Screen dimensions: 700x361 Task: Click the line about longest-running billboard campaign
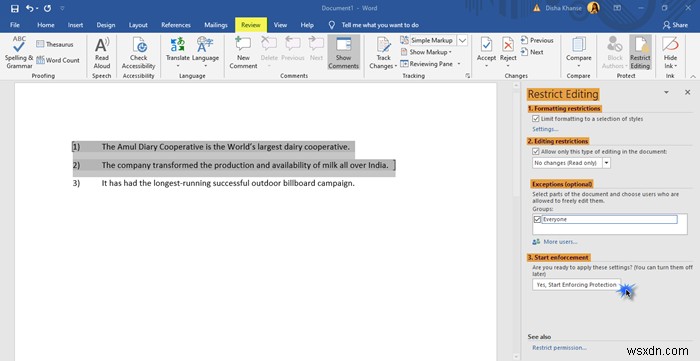pos(228,183)
